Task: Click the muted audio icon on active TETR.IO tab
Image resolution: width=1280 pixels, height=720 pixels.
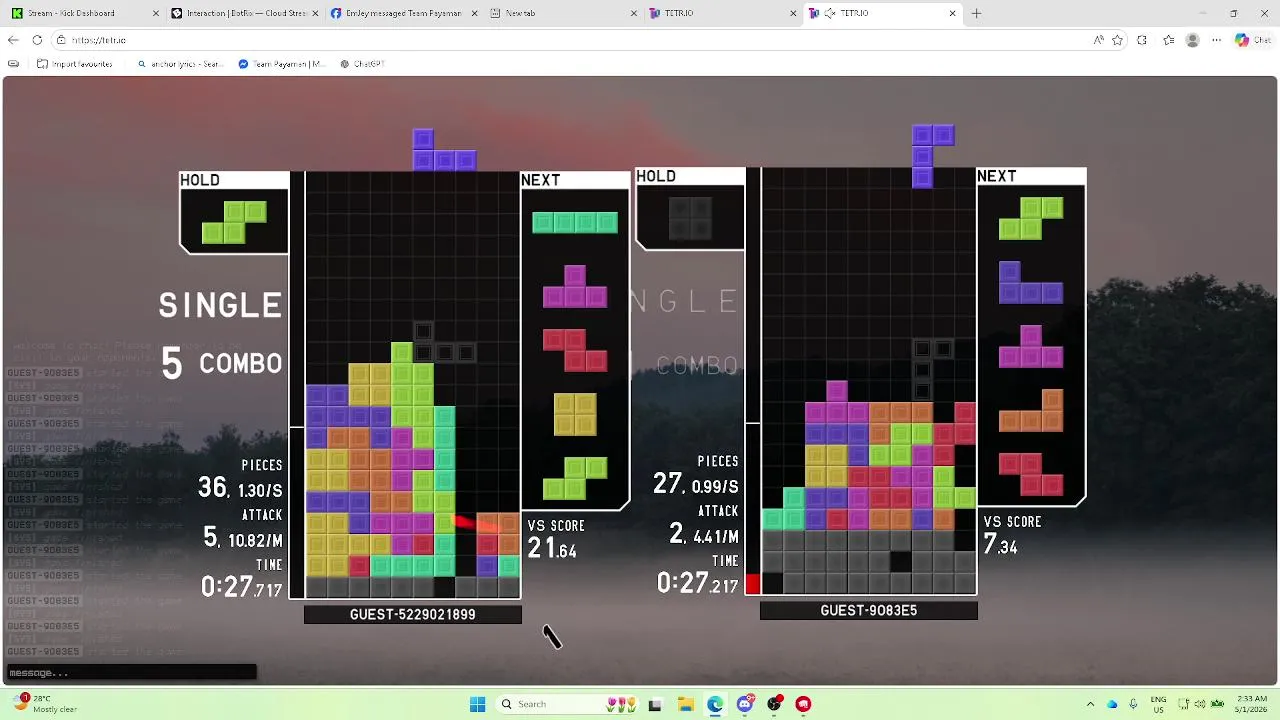Action: click(x=830, y=13)
